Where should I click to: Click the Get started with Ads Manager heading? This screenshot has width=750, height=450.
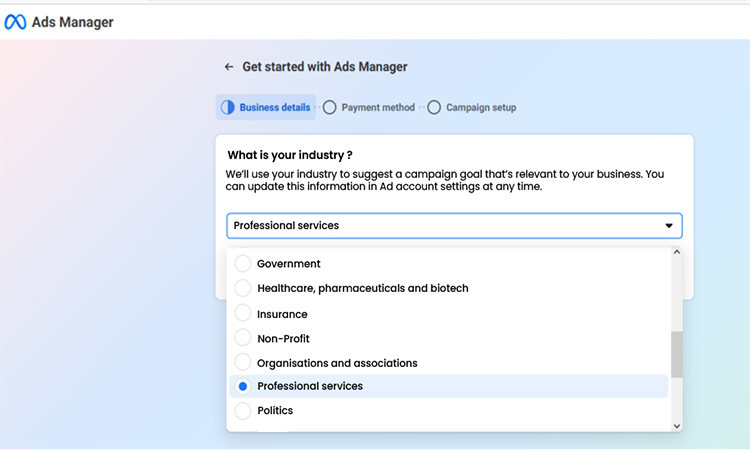click(325, 67)
